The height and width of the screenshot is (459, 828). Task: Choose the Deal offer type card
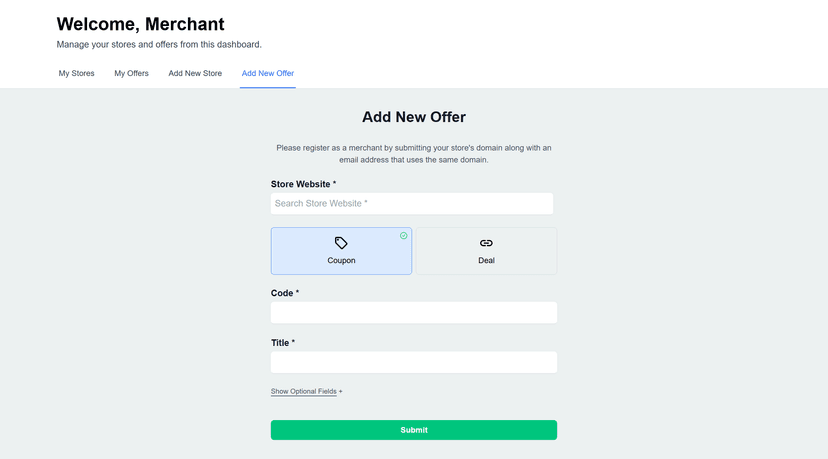tap(486, 251)
